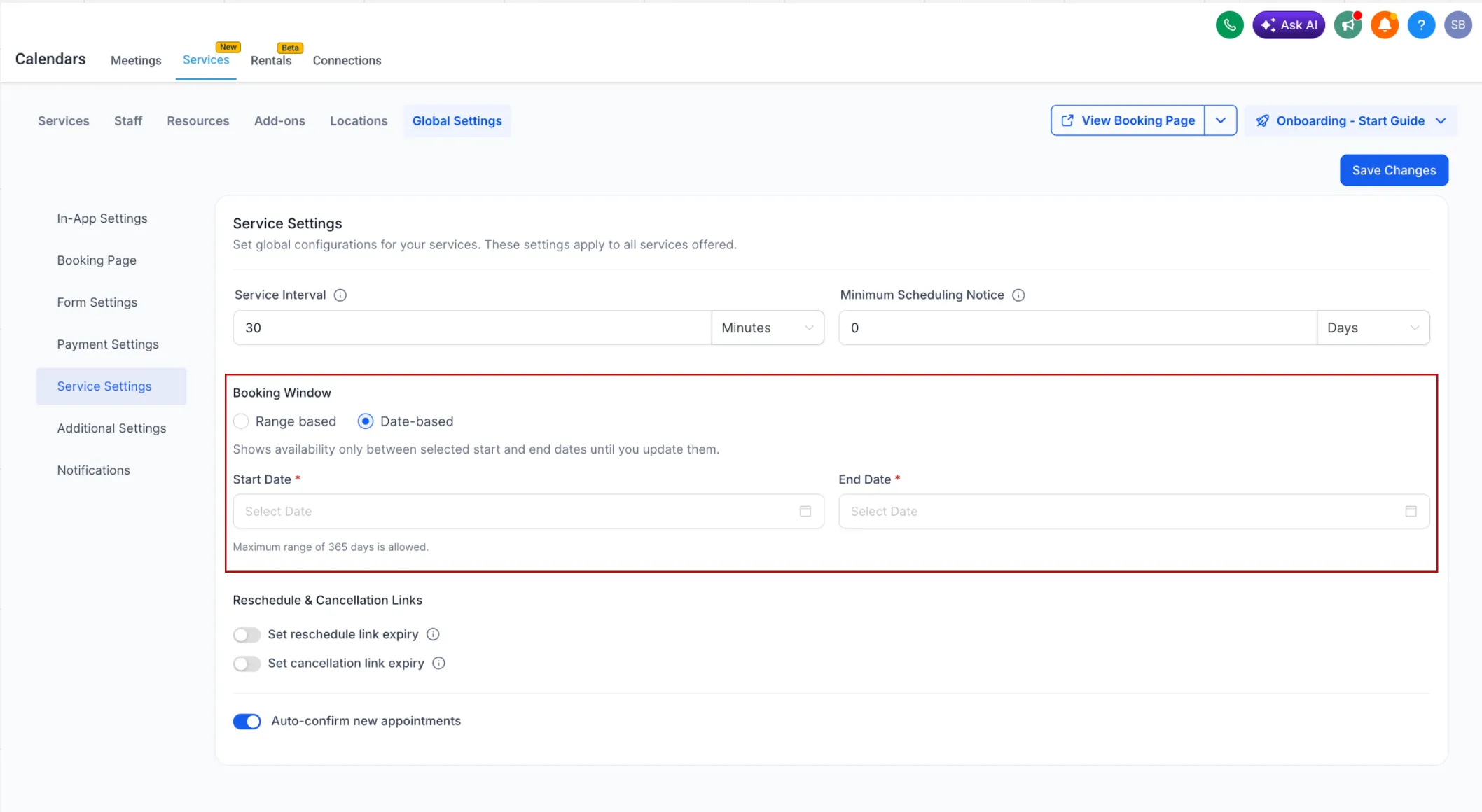
Task: Open the SB profile avatar
Action: [1457, 24]
